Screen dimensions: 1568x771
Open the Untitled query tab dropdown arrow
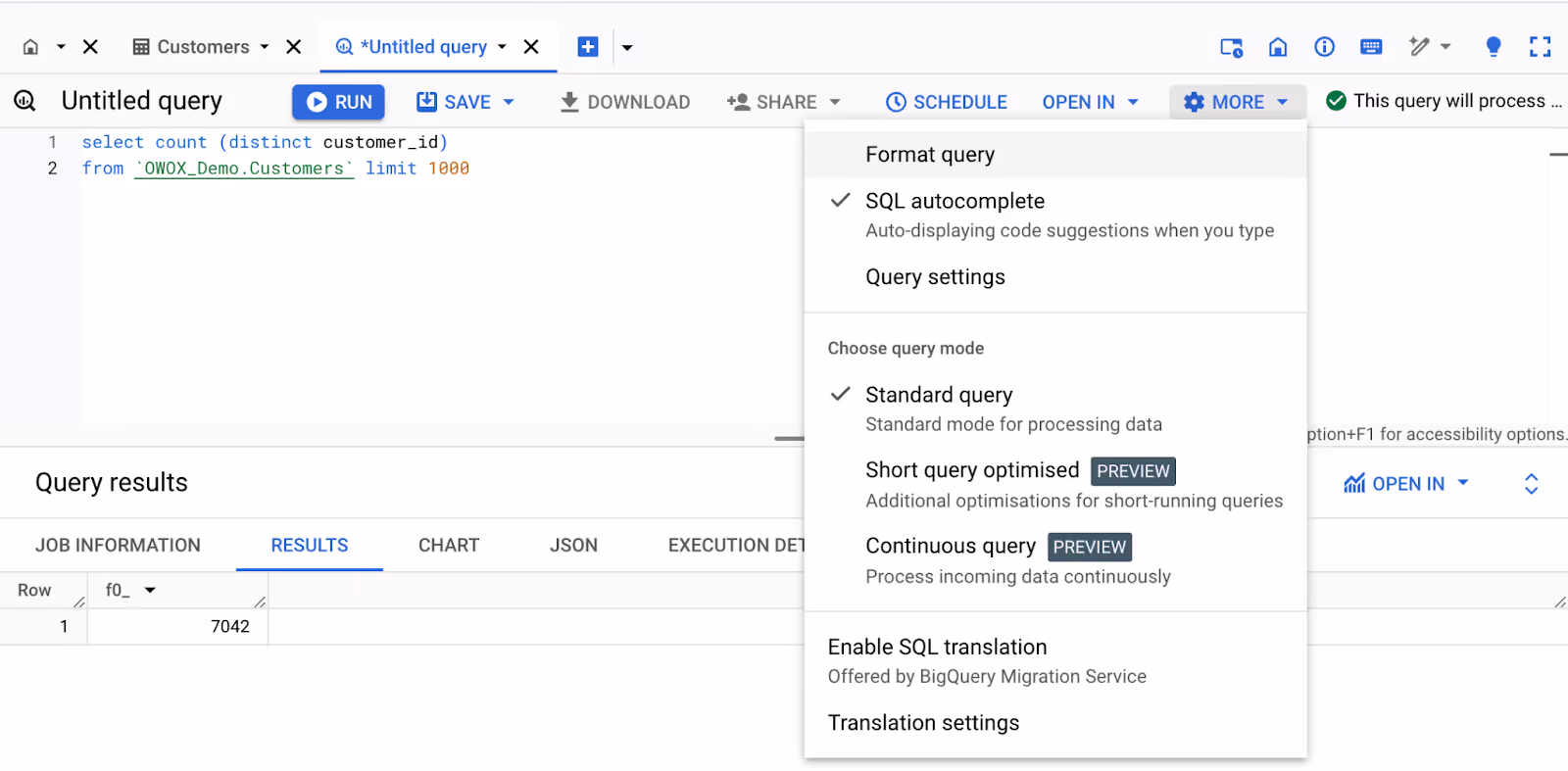click(503, 47)
